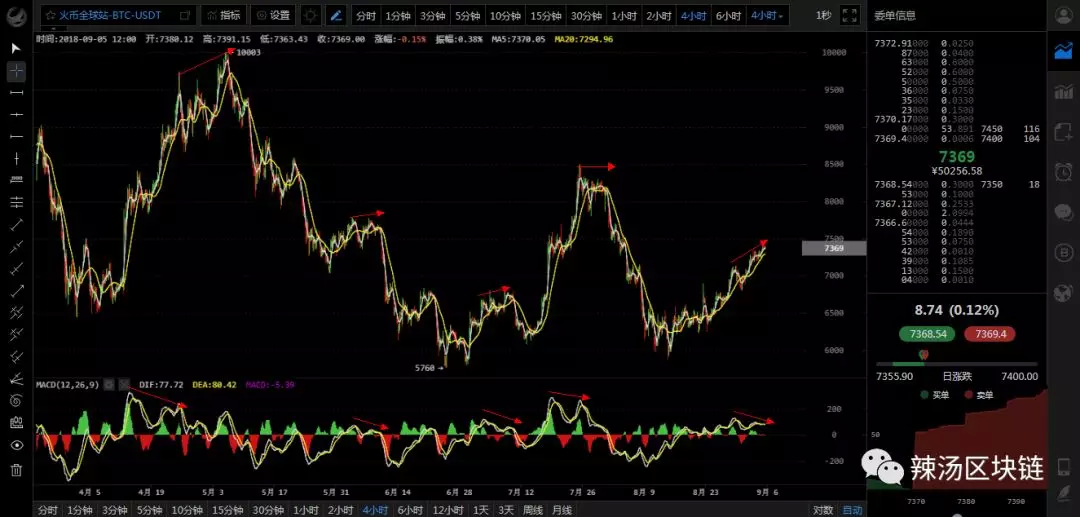Select the top 6小时 timeframe
Viewport: 1080px width, 517px height.
[728, 15]
